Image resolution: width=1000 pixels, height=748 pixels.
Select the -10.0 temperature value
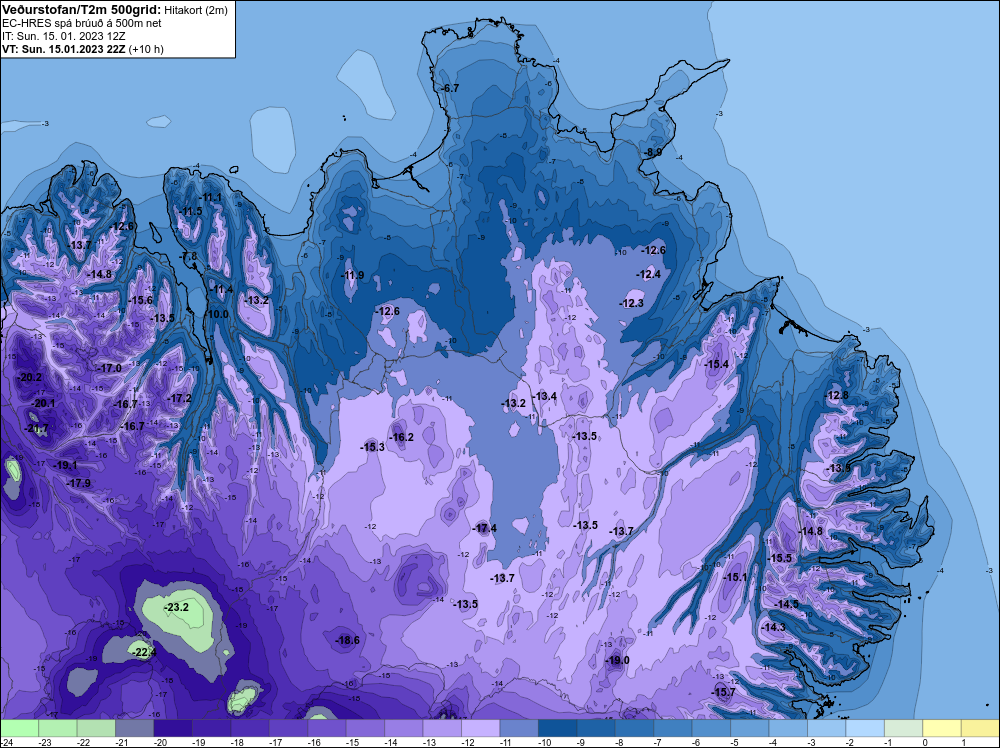(216, 314)
